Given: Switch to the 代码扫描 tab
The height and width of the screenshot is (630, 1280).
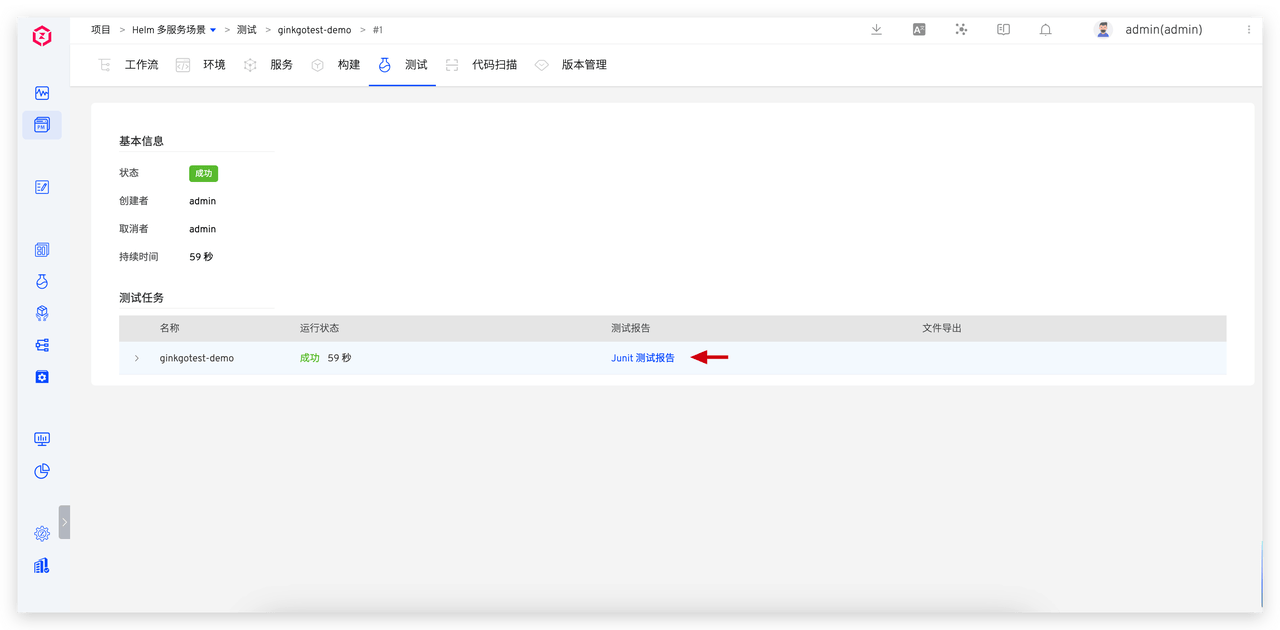Looking at the screenshot, I should pyautogui.click(x=494, y=65).
